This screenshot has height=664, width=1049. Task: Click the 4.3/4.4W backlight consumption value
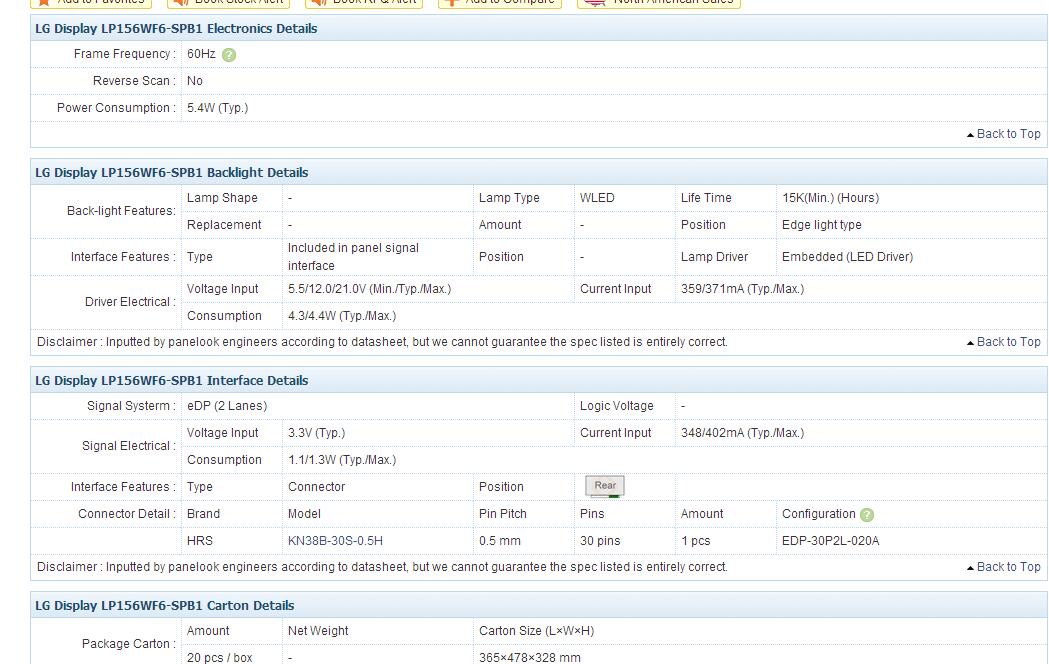click(342, 316)
